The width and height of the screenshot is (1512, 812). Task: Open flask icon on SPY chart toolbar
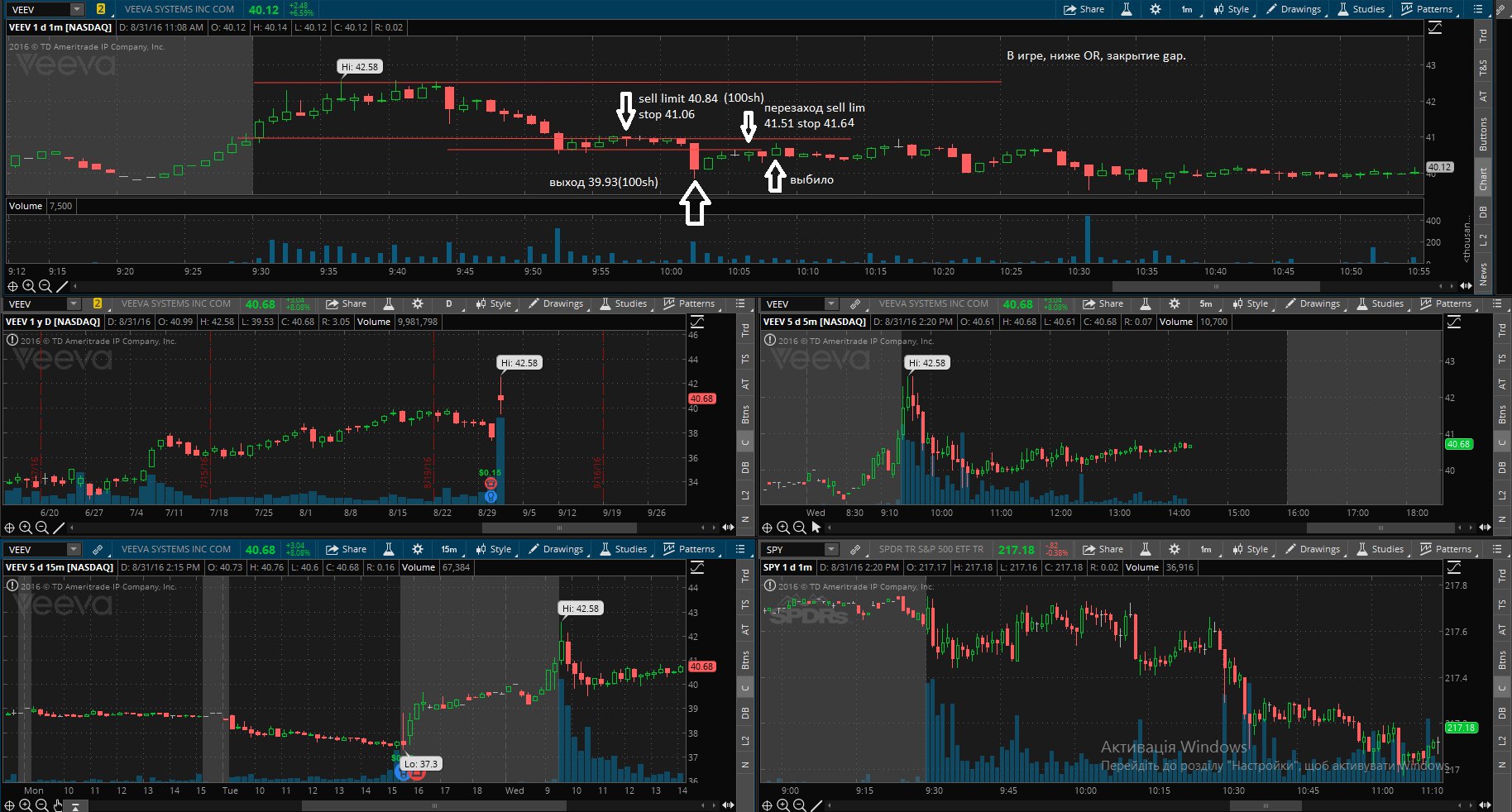click(1146, 549)
